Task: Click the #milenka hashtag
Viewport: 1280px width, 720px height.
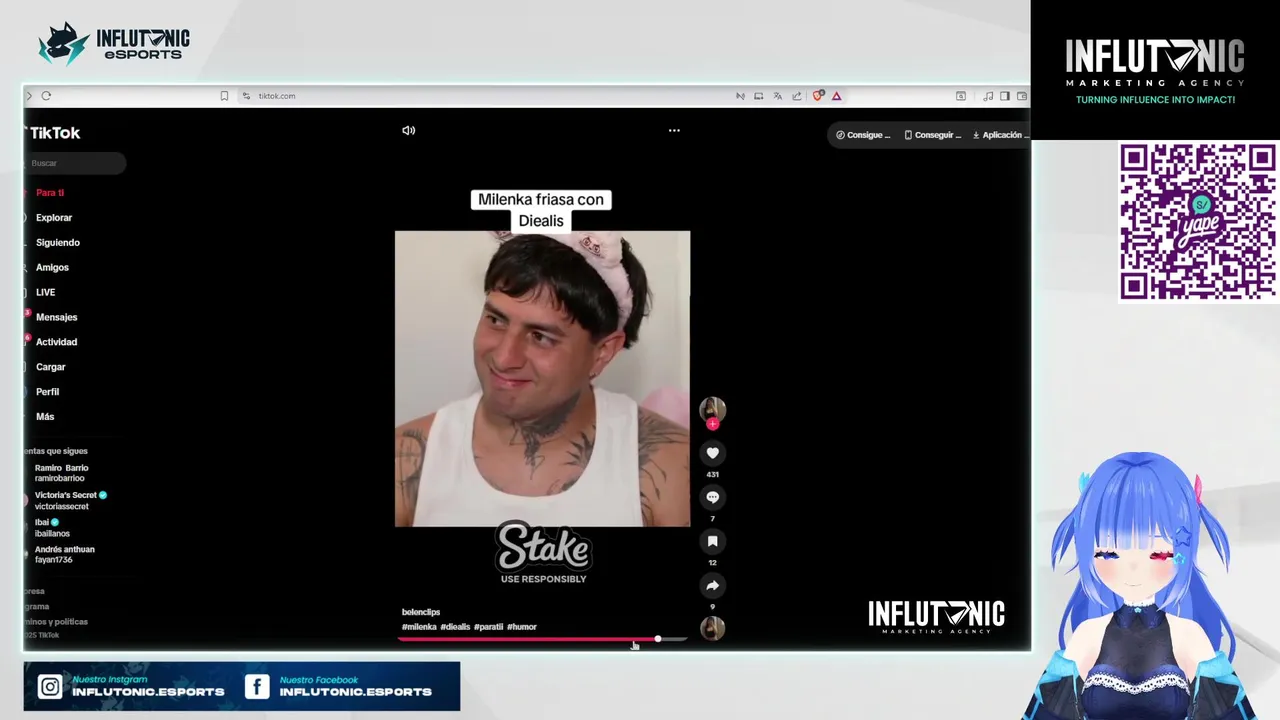Action: [419, 627]
